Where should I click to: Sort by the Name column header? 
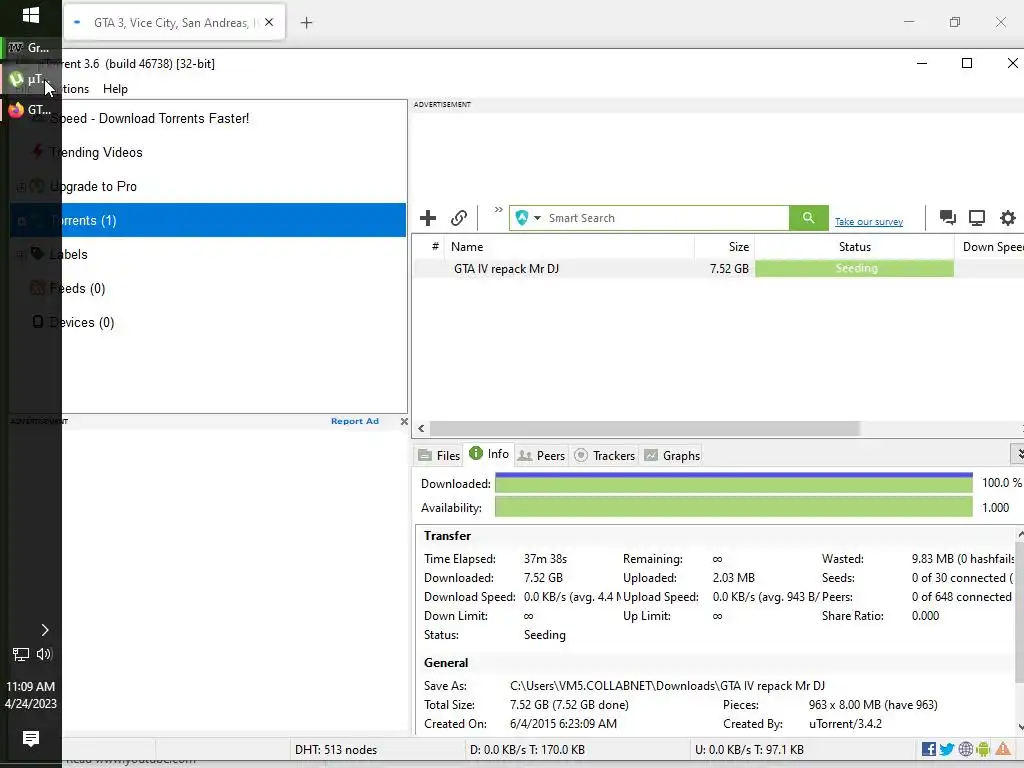pos(569,247)
